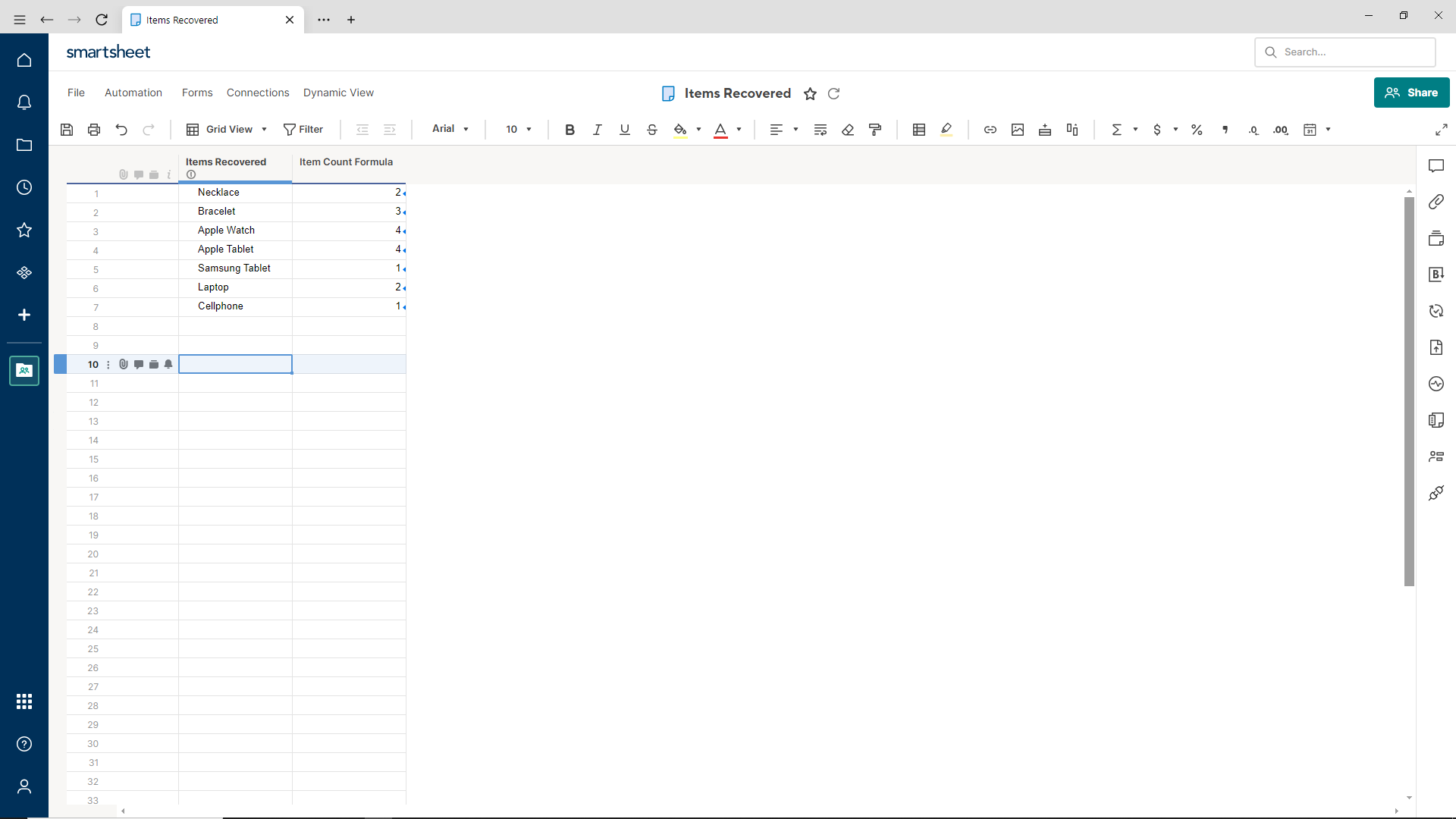
Task: Open the Account profile icon
Action: pyautogui.click(x=24, y=786)
